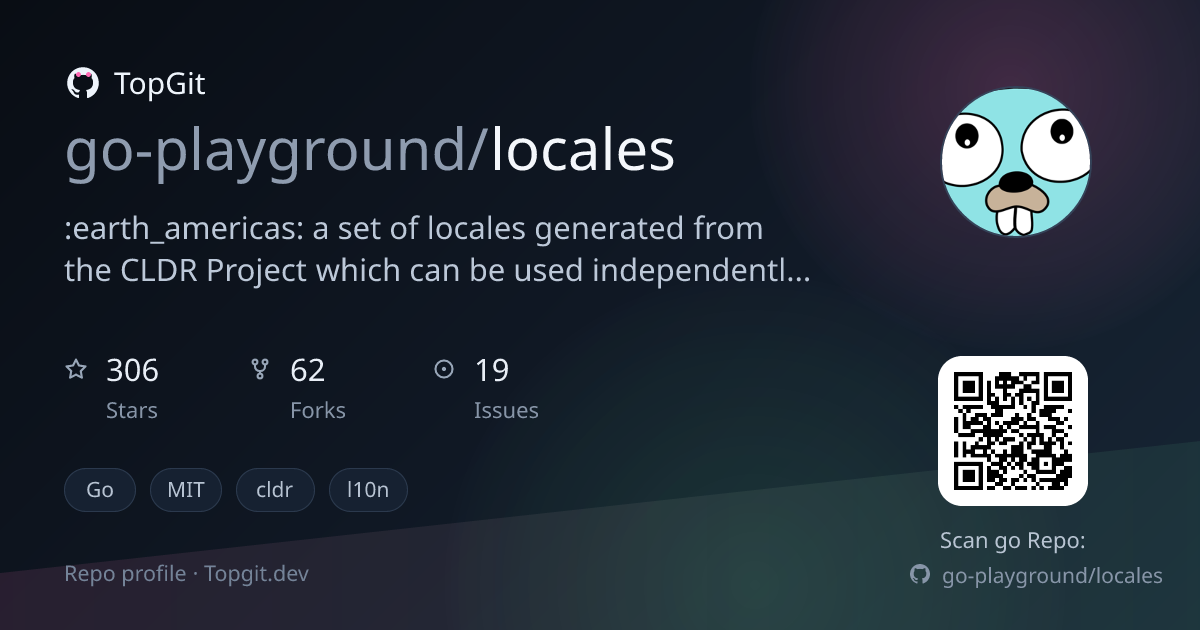The height and width of the screenshot is (630, 1200).
Task: Open the Go gopher avatar image
Action: 1015,162
